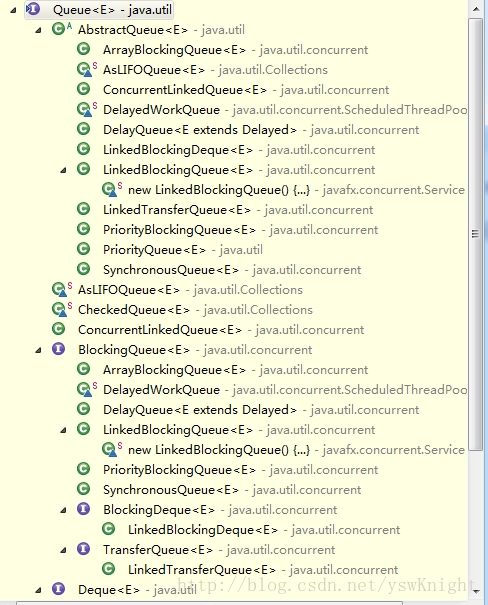Collapse the Deque<E> node
Image resolution: width=488 pixels, height=605 pixels.
[38, 591]
